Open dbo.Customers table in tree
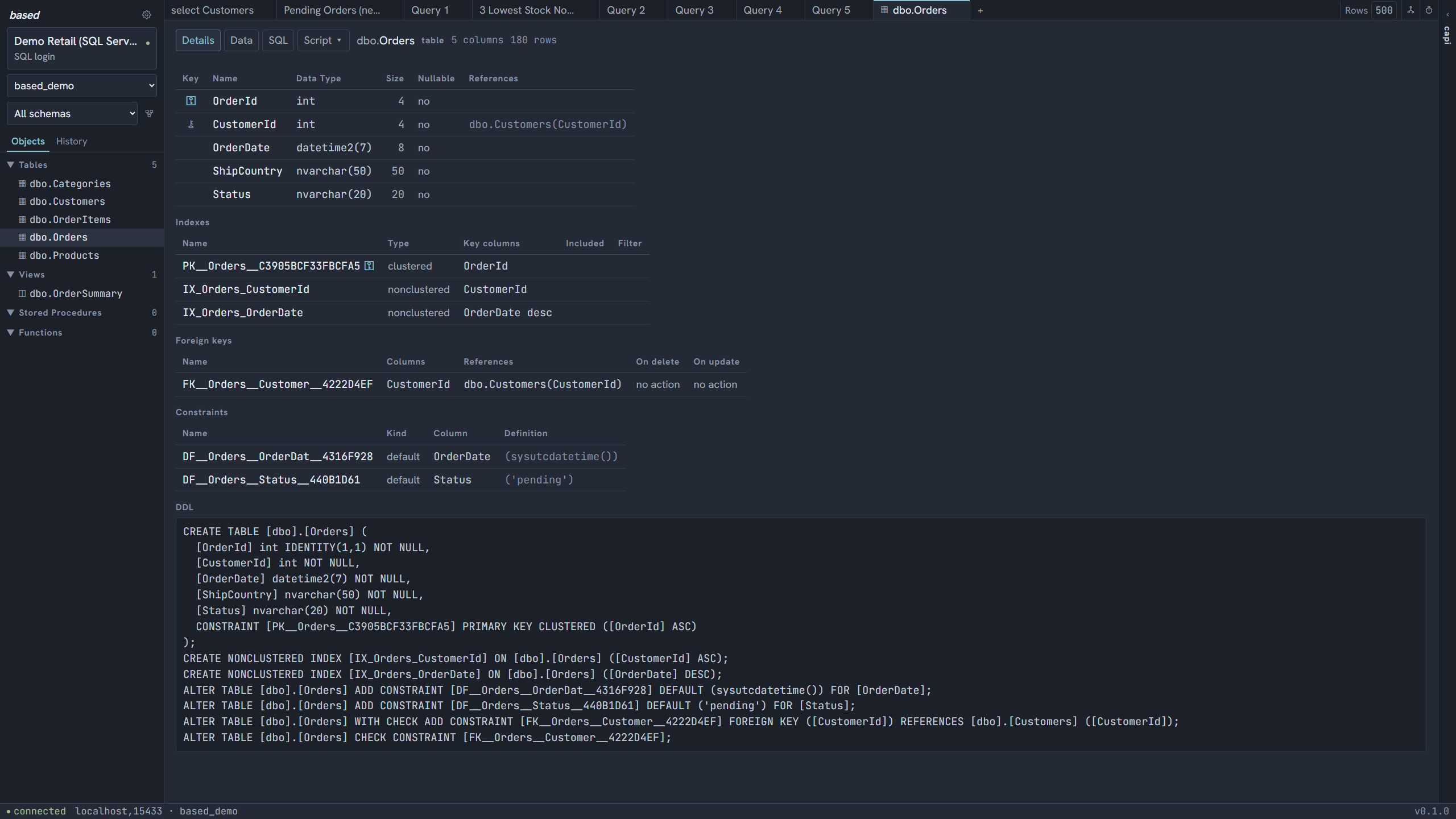Image resolution: width=1456 pixels, height=819 pixels. pos(67,201)
